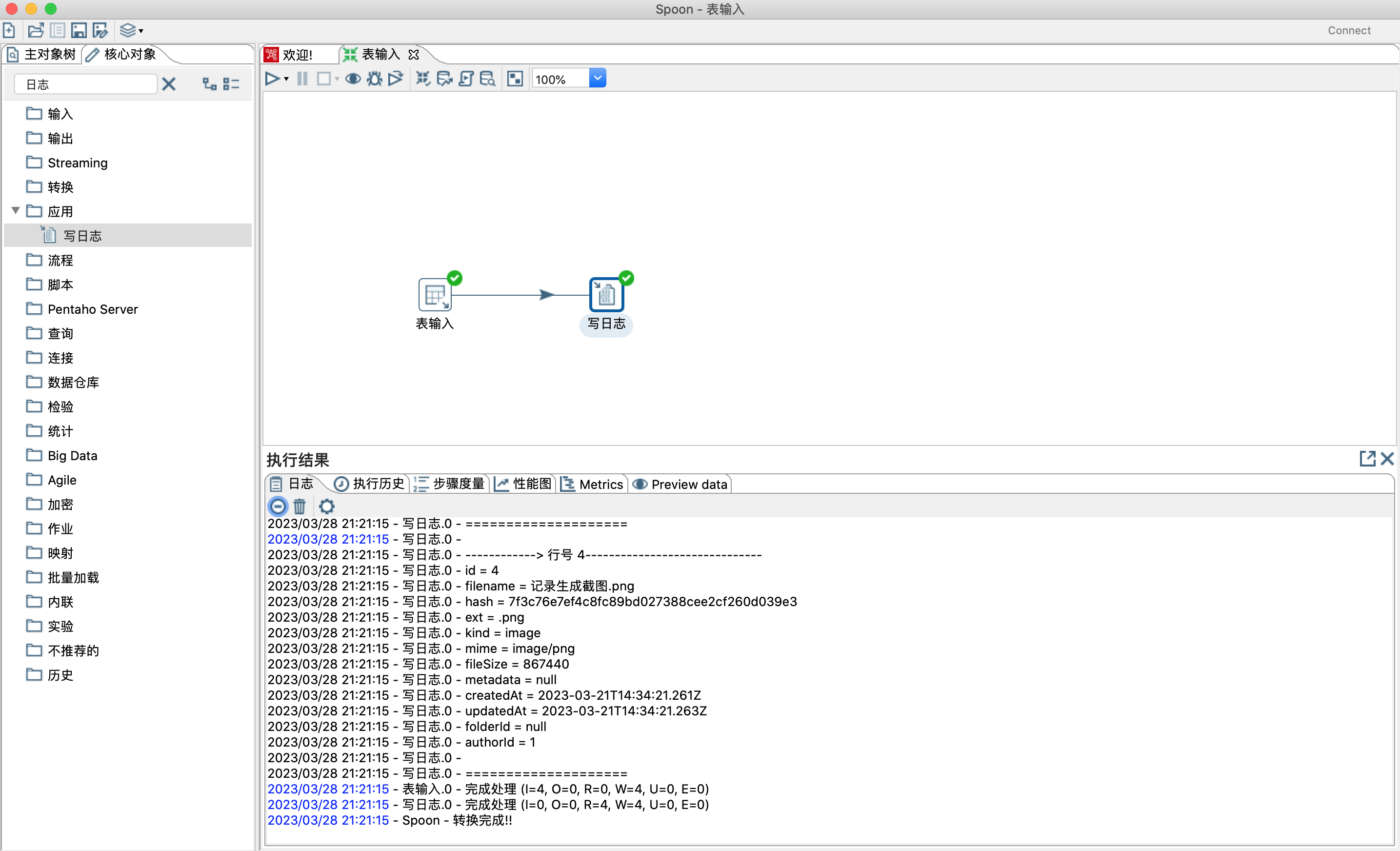The height and width of the screenshot is (851, 1400).
Task: Click the debug bug icon
Action: (375, 79)
